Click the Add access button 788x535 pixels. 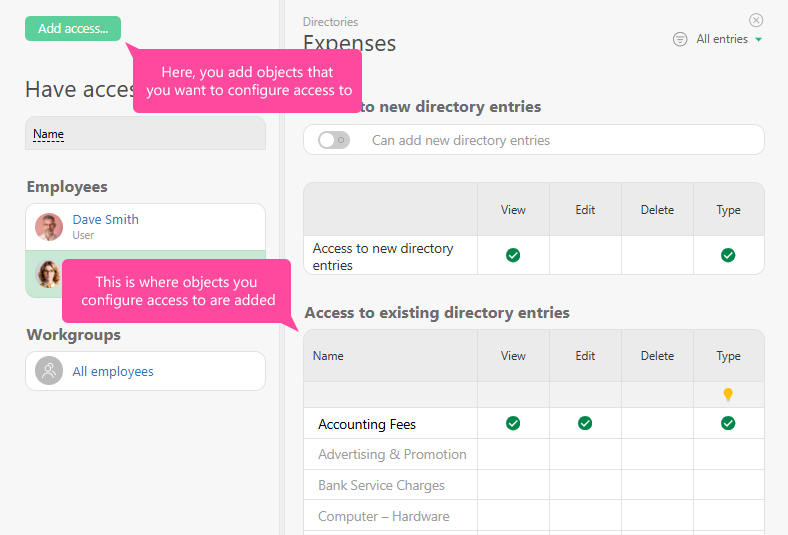tap(73, 28)
